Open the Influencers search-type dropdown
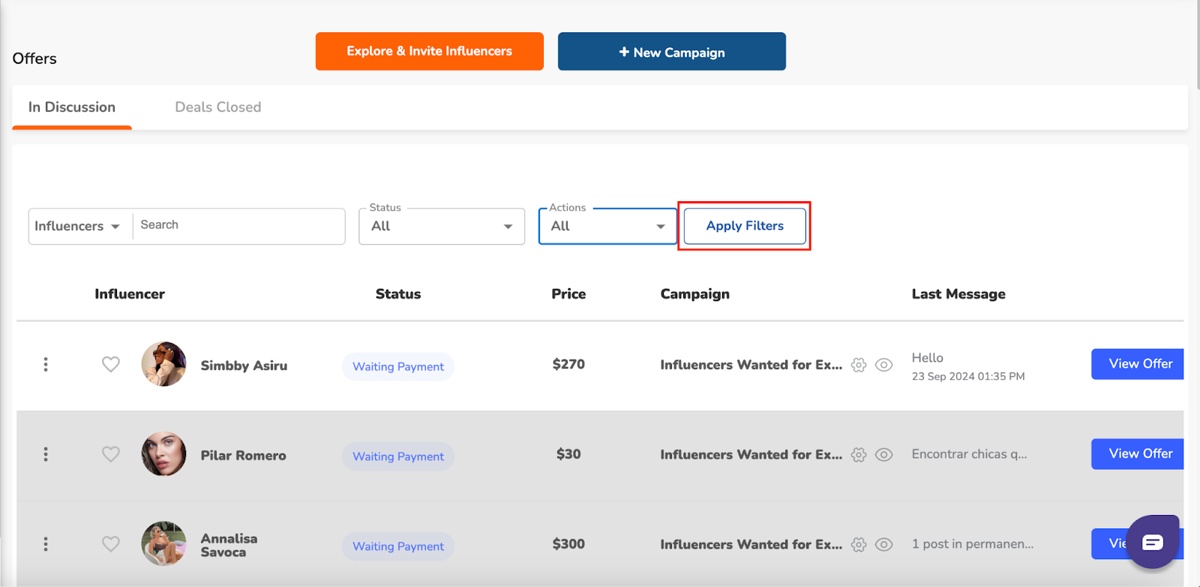This screenshot has width=1200, height=587. click(x=77, y=226)
